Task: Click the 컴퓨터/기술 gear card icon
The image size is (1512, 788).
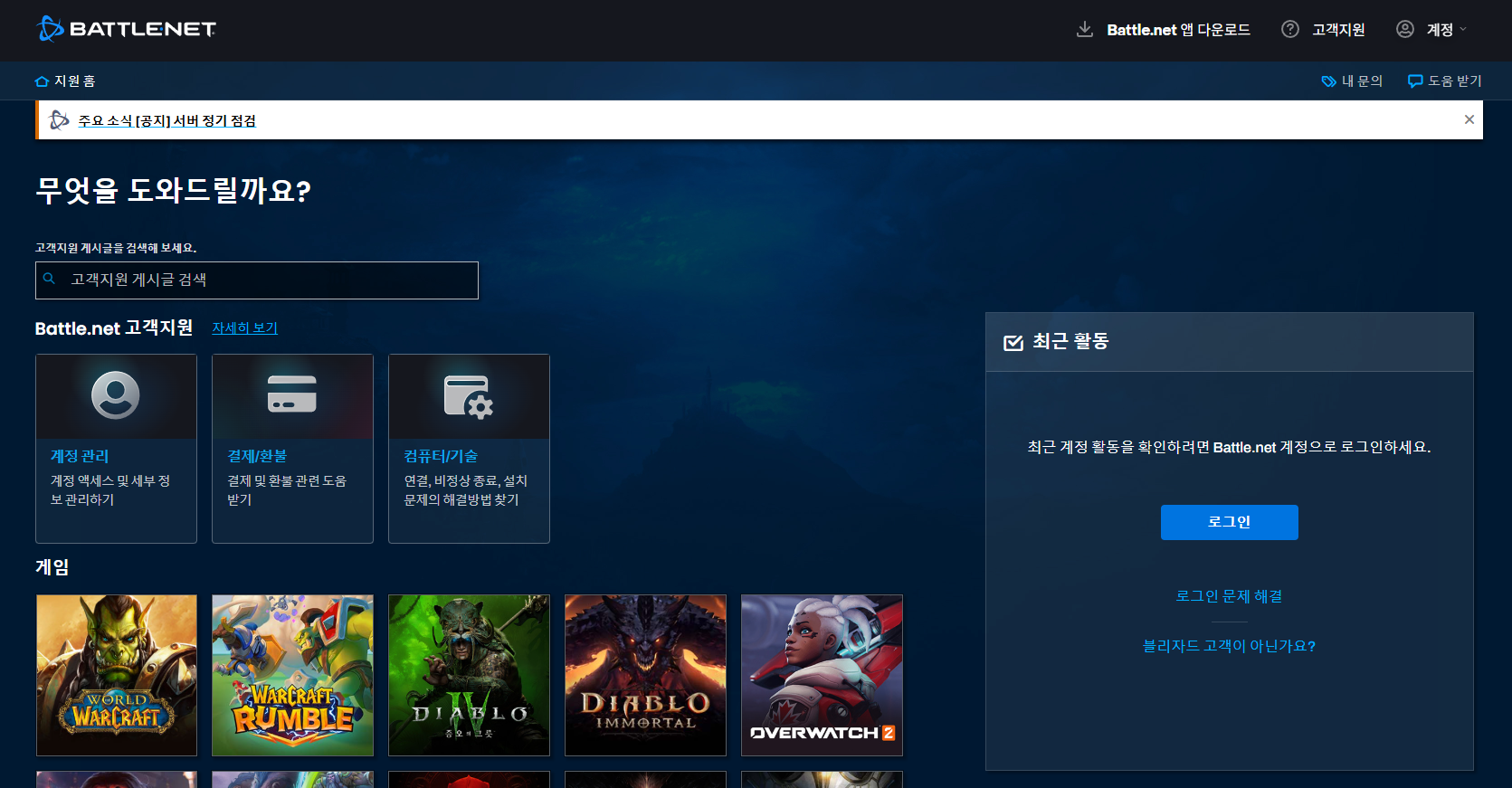Action: tap(469, 397)
